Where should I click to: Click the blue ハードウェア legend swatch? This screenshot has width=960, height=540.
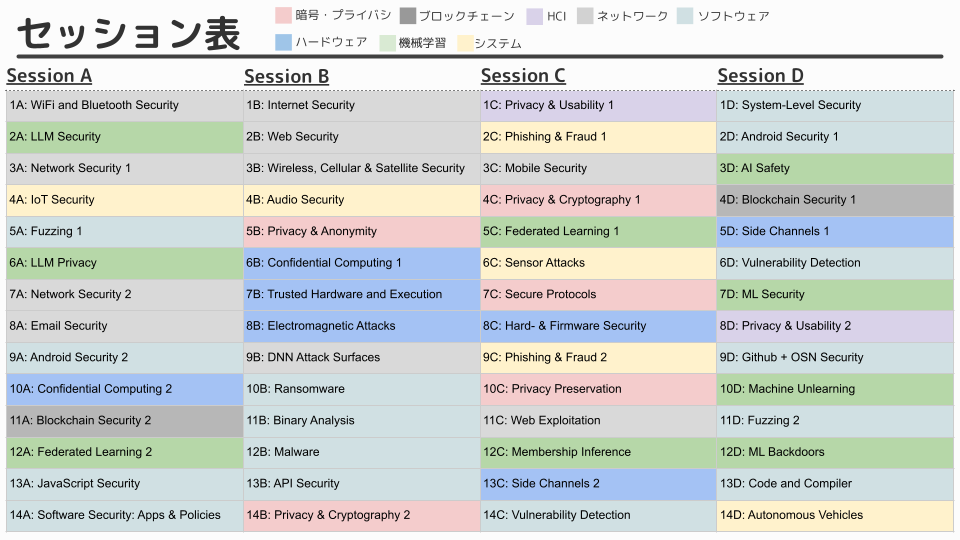[x=283, y=42]
